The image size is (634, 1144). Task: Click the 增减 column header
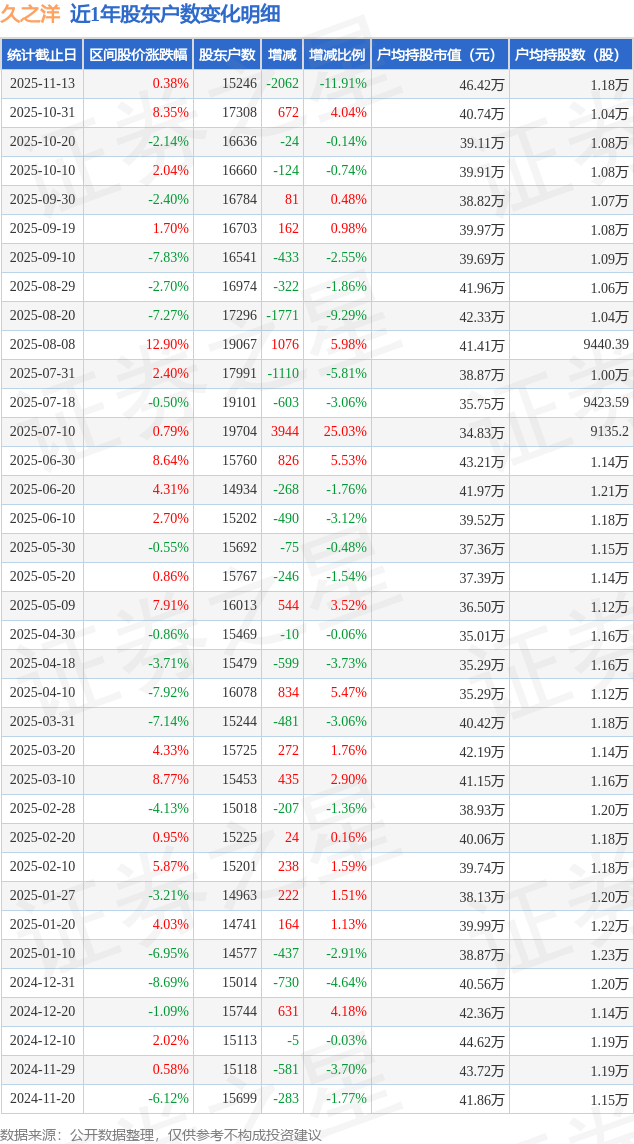coord(282,55)
